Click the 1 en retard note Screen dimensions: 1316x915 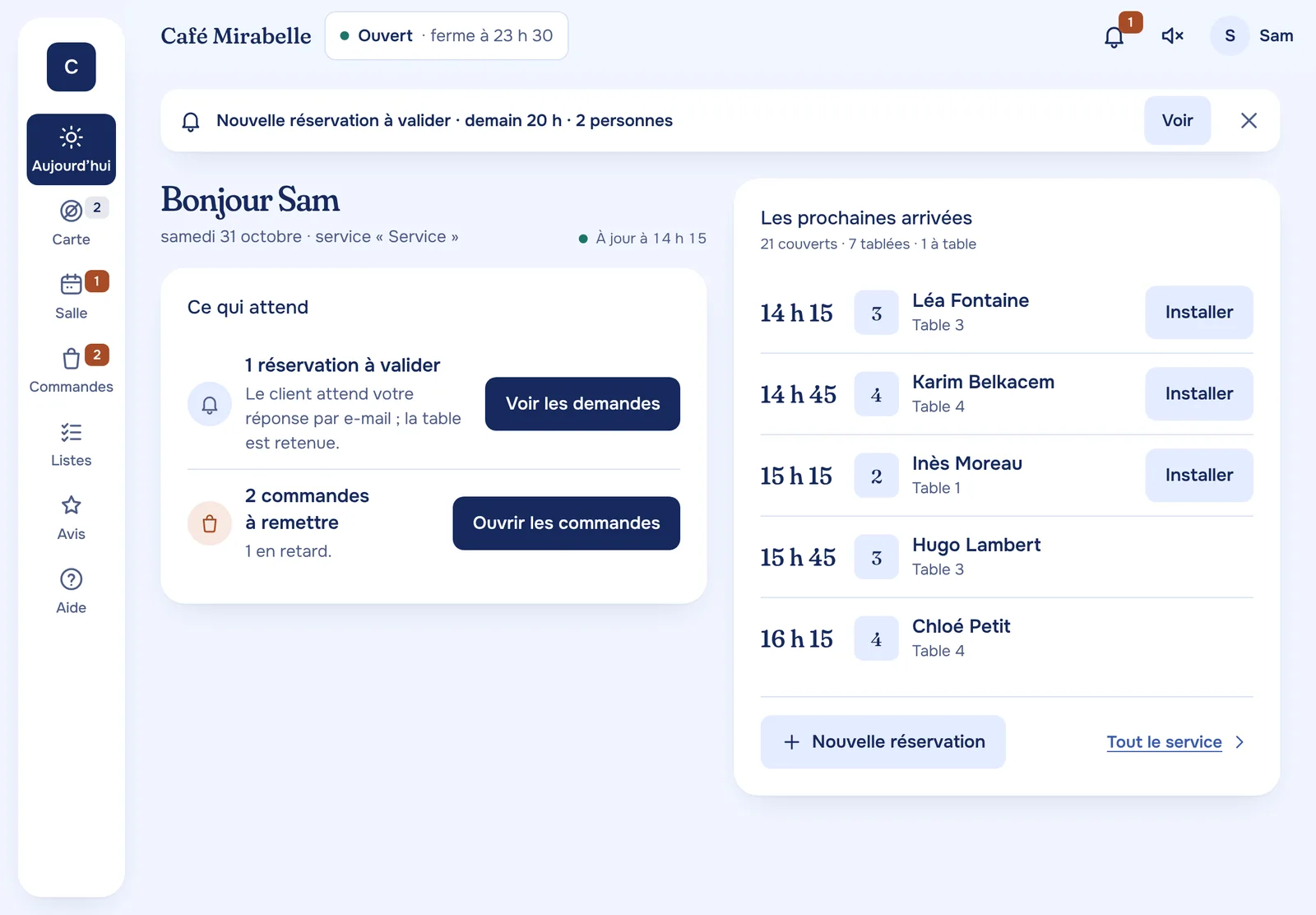point(289,551)
